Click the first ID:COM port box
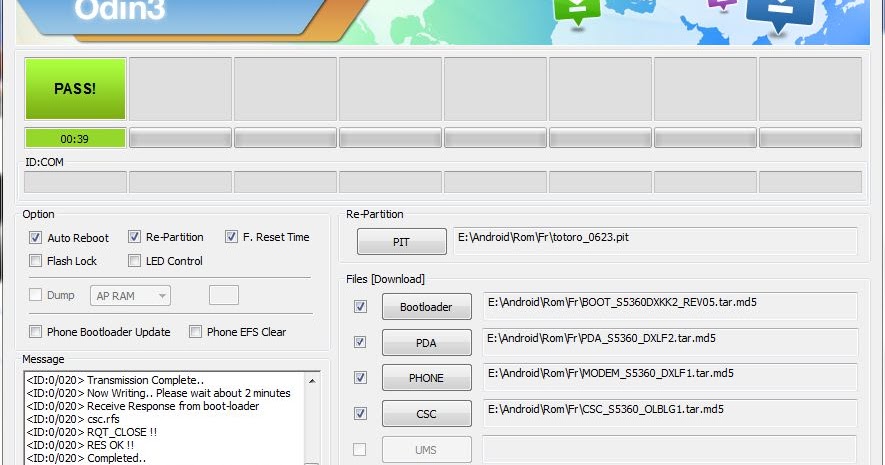 (x=75, y=182)
